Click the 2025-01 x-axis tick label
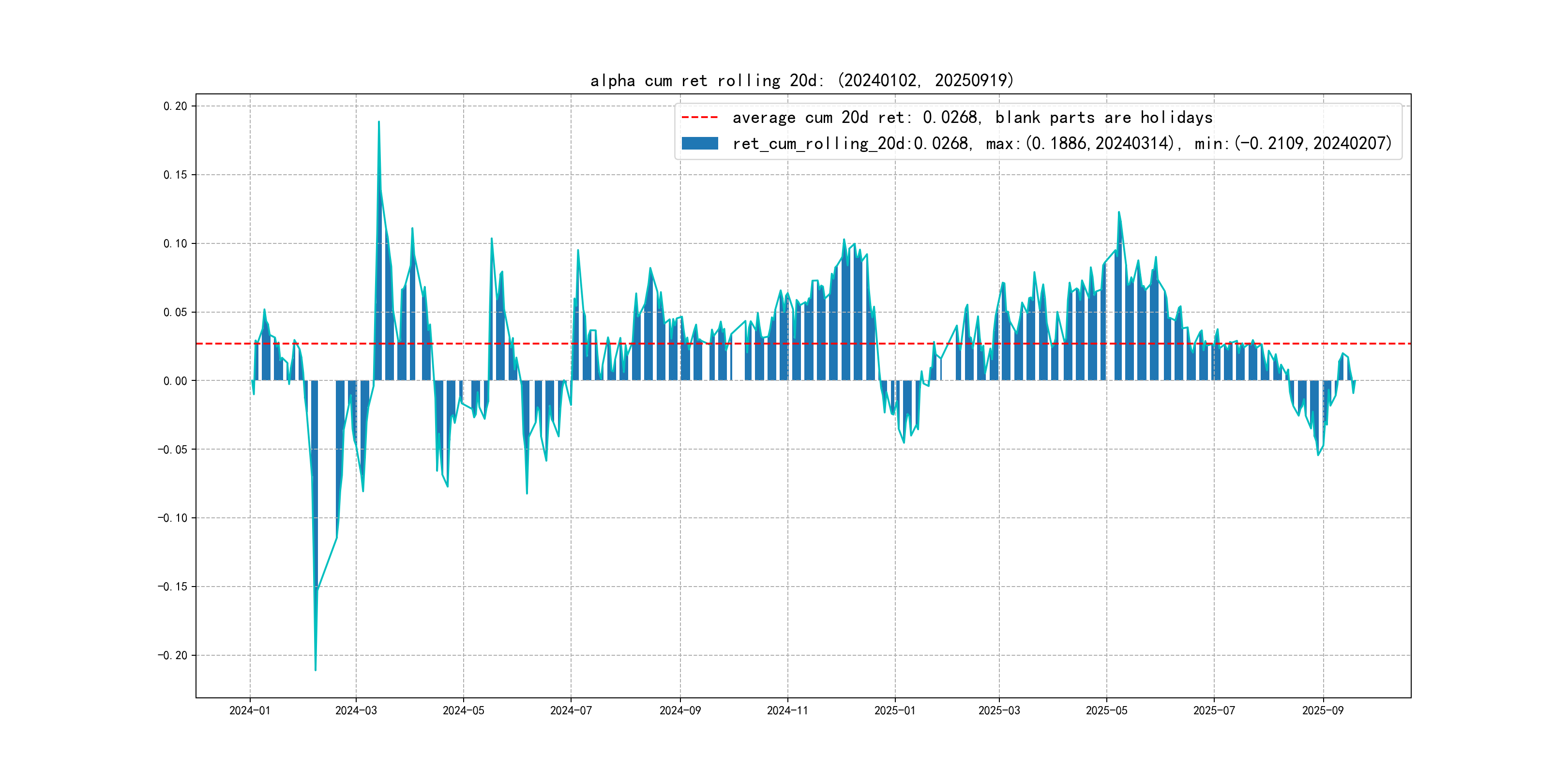Image resolution: width=1568 pixels, height=784 pixels. [895, 710]
